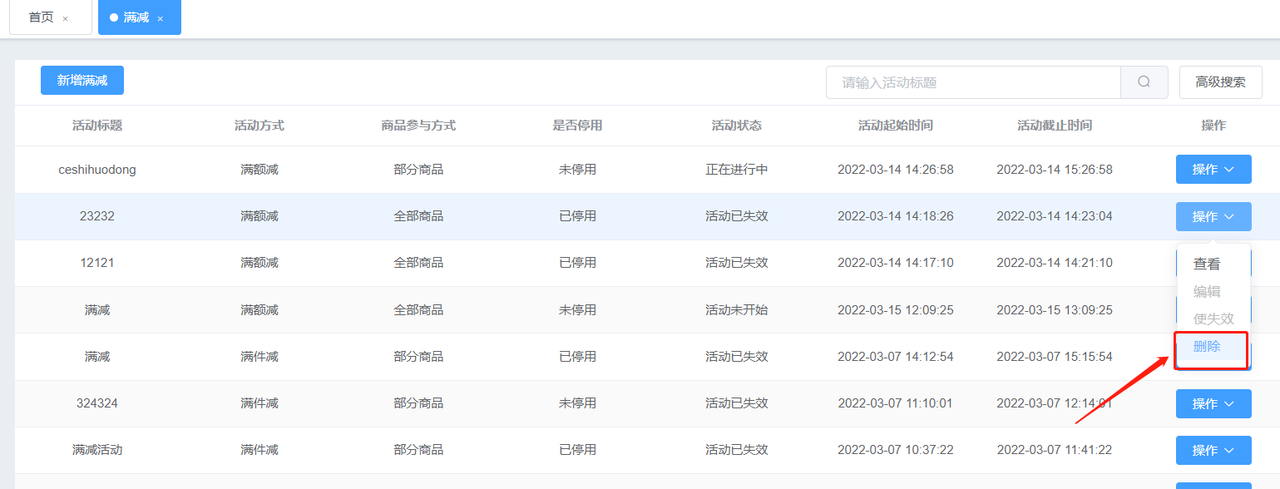The image size is (1280, 489).
Task: Choose 使失效 in the dropdown menu
Action: [1213, 319]
